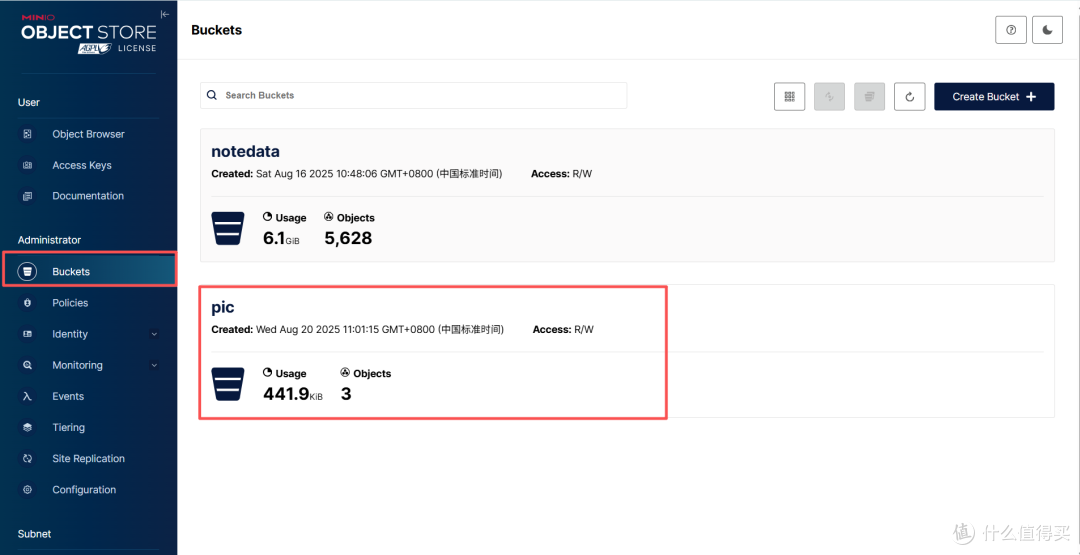Click pic usage value 441.9 KiB

pos(293,395)
